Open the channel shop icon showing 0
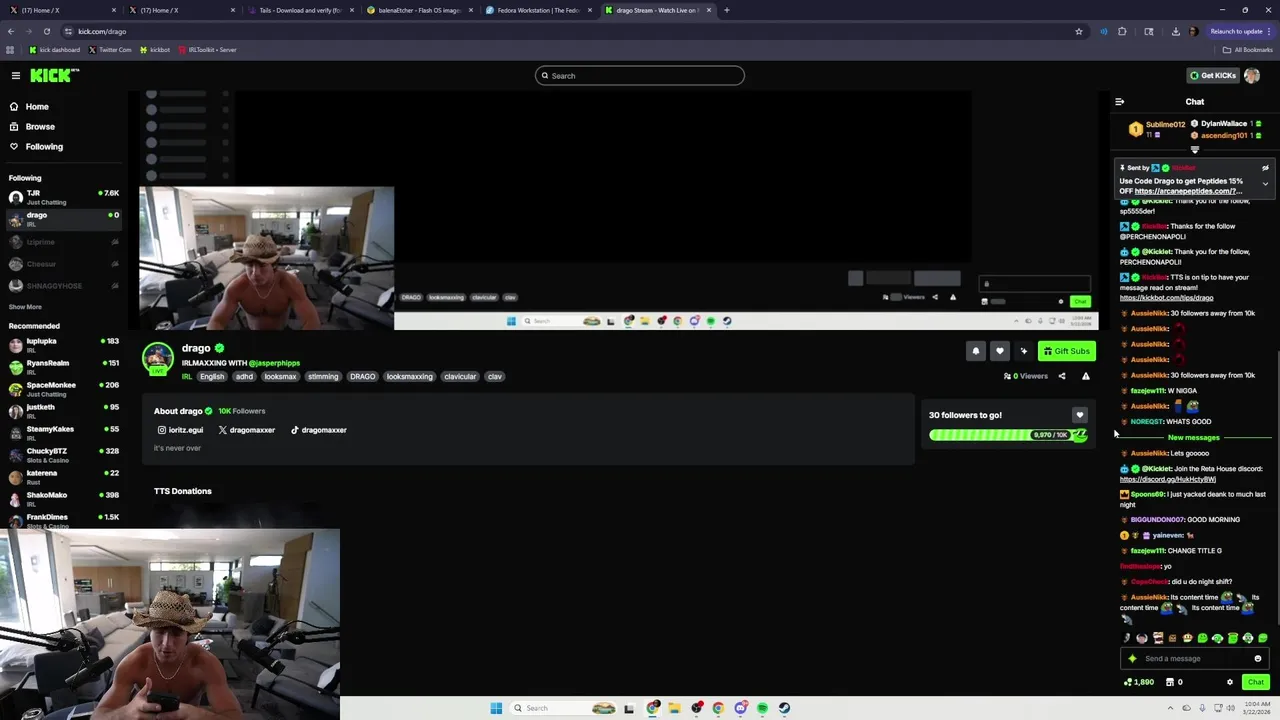This screenshot has height=720, width=1280. [1173, 682]
